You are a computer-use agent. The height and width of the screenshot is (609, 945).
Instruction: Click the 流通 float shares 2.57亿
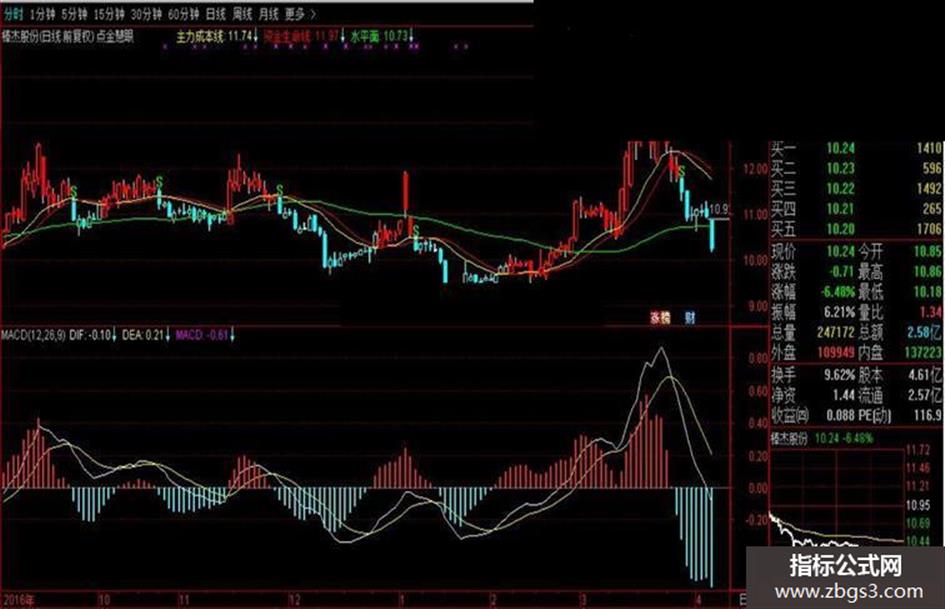point(924,395)
